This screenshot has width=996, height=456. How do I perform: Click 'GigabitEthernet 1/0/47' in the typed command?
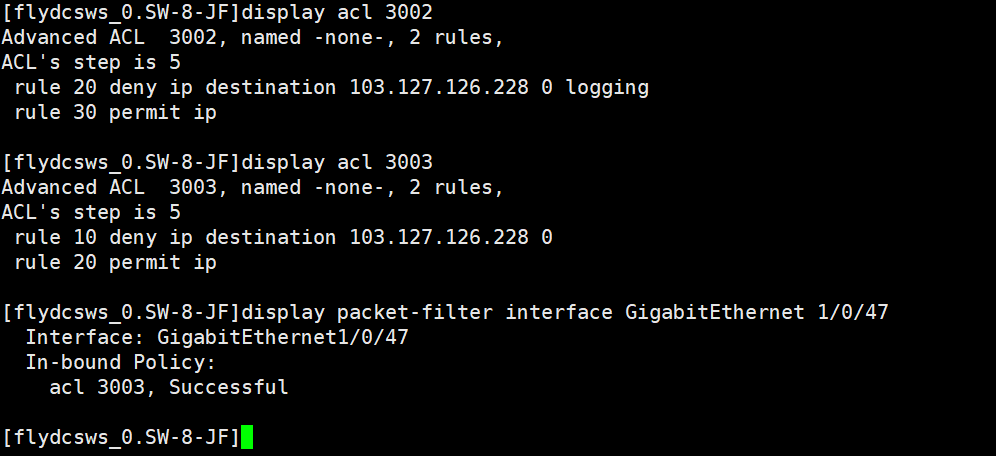757,313
